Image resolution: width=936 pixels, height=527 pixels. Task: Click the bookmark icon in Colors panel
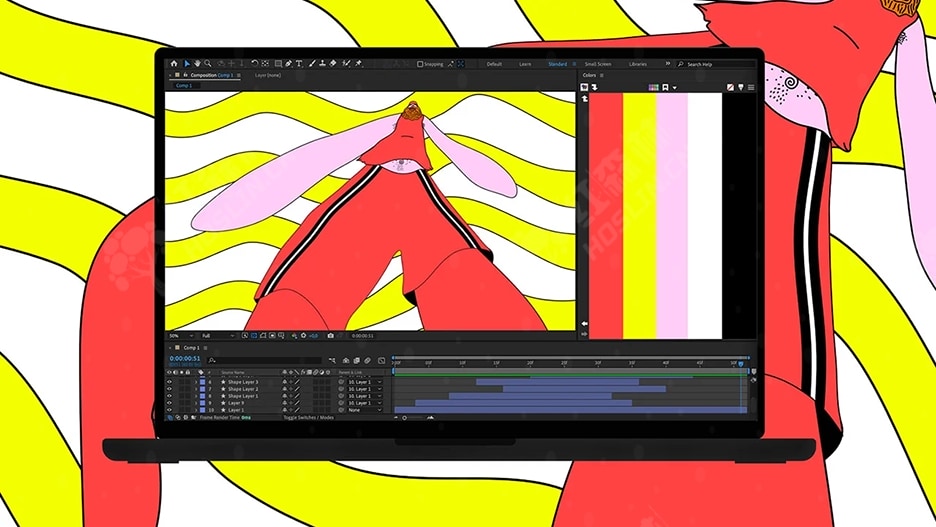pyautogui.click(x=665, y=87)
